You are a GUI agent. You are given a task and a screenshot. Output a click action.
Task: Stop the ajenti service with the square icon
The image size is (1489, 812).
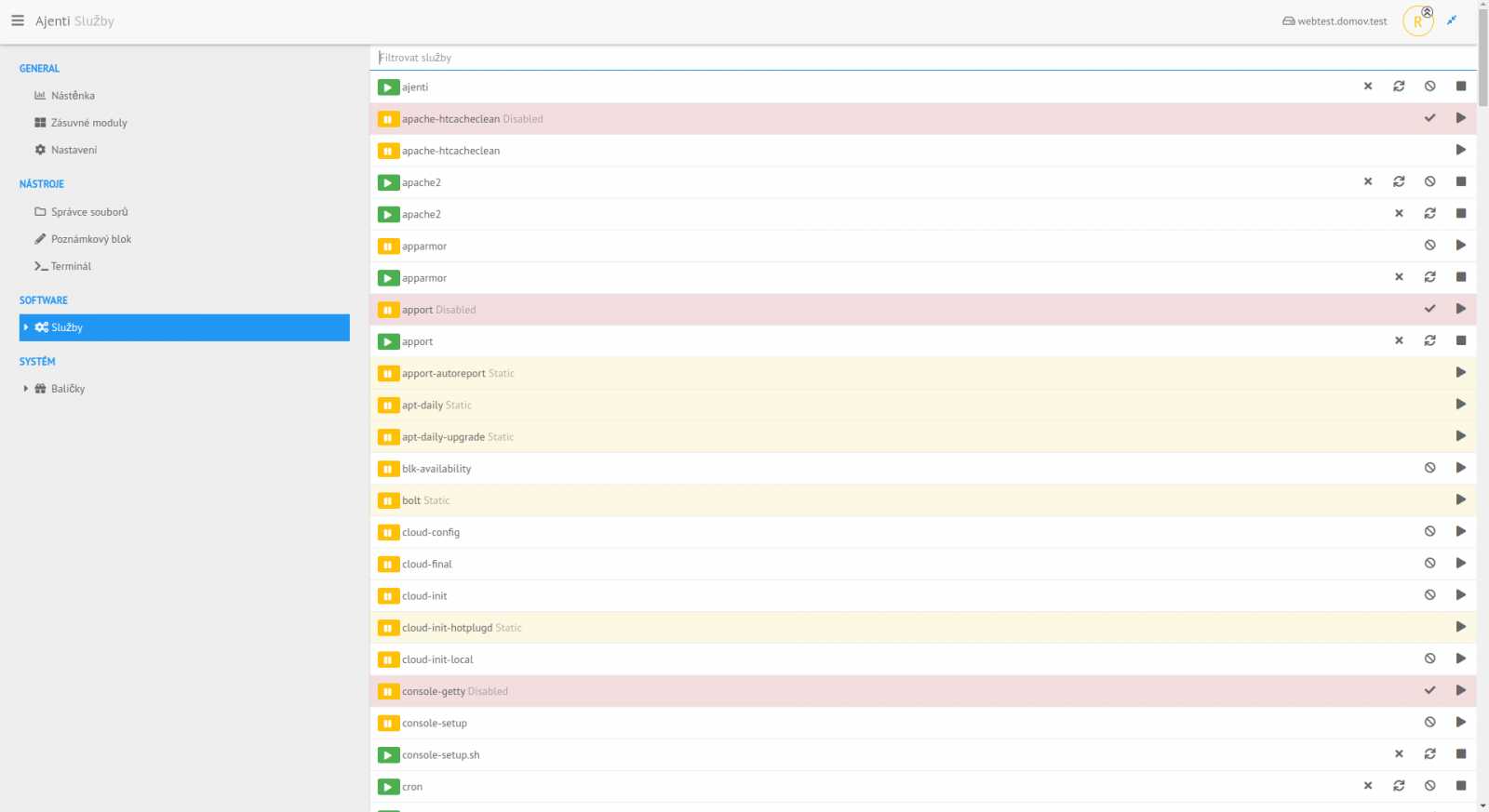pos(1461,87)
